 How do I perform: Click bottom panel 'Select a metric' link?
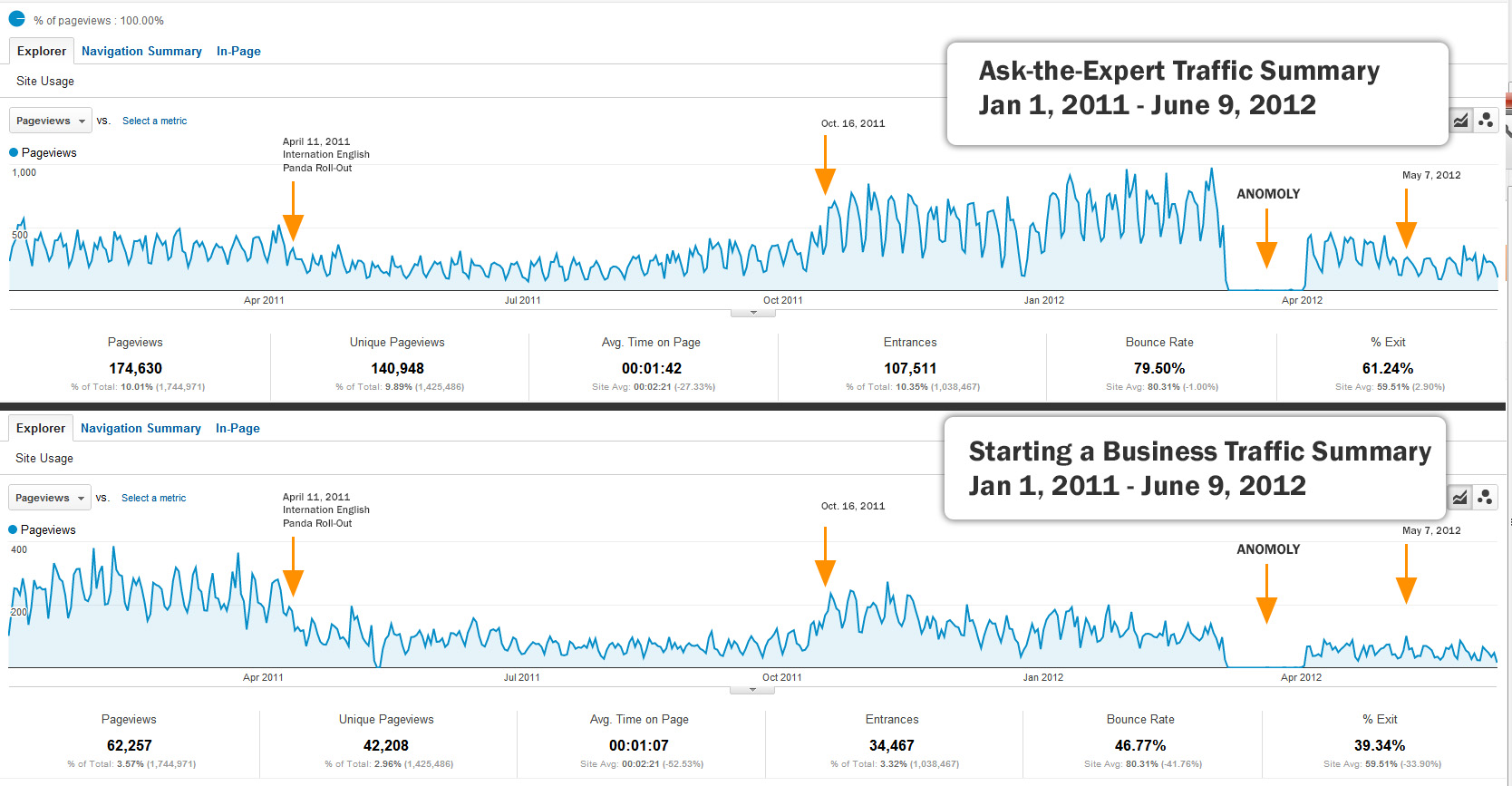coord(153,498)
